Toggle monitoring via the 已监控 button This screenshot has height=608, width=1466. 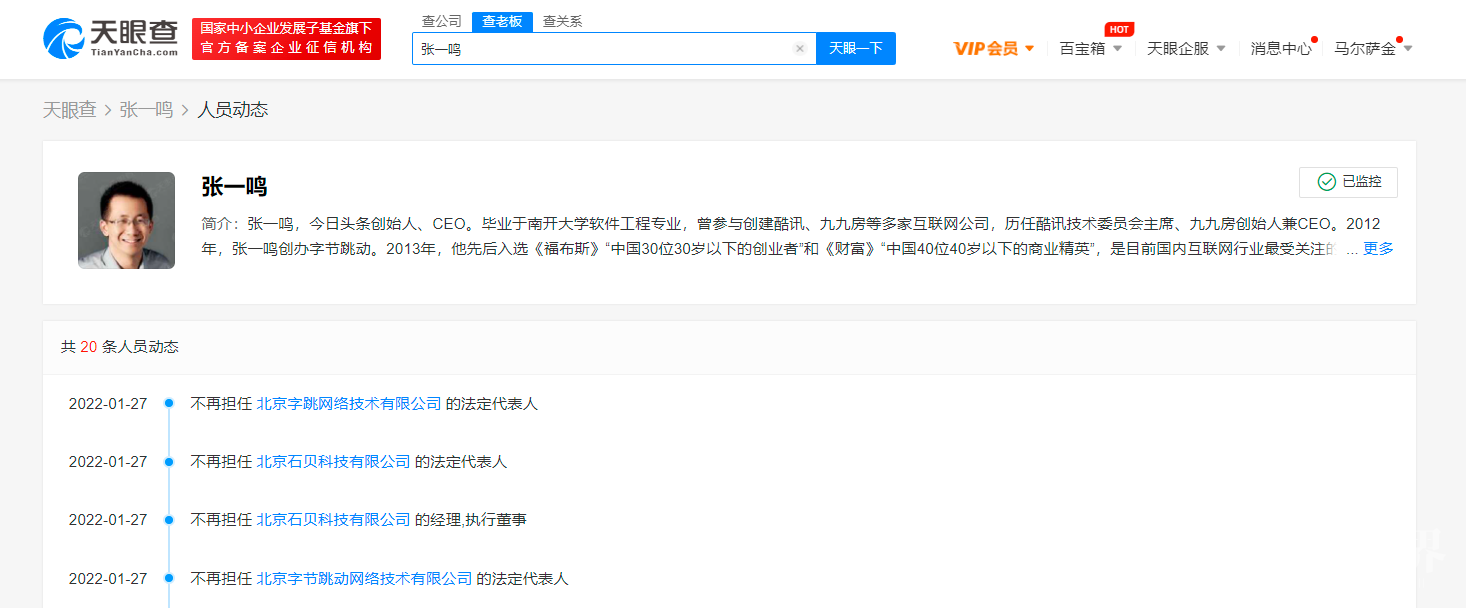click(1348, 182)
